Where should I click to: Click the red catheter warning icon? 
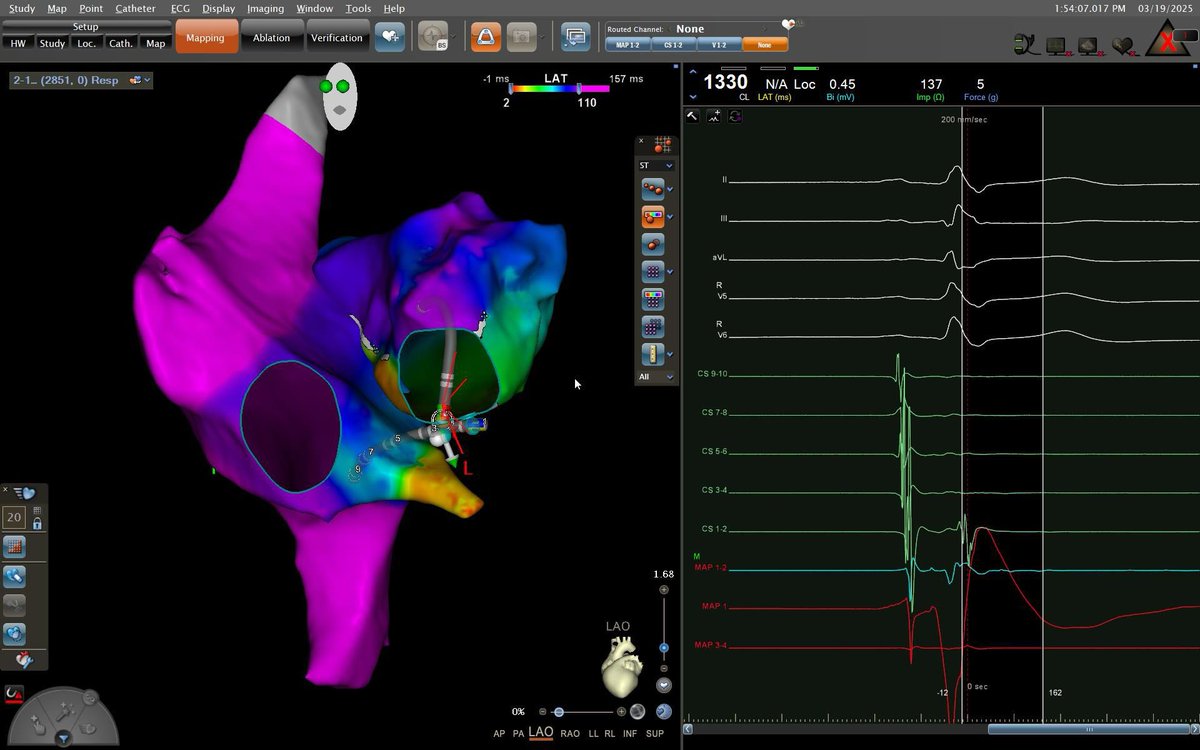pos(14,692)
